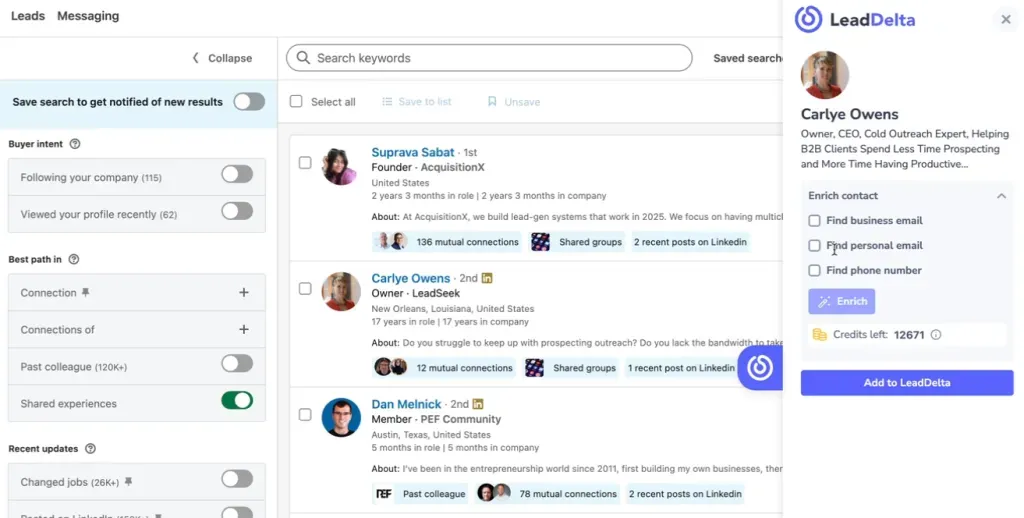Open Suprava Sabat's profile link
The height and width of the screenshot is (518, 1024).
point(413,152)
